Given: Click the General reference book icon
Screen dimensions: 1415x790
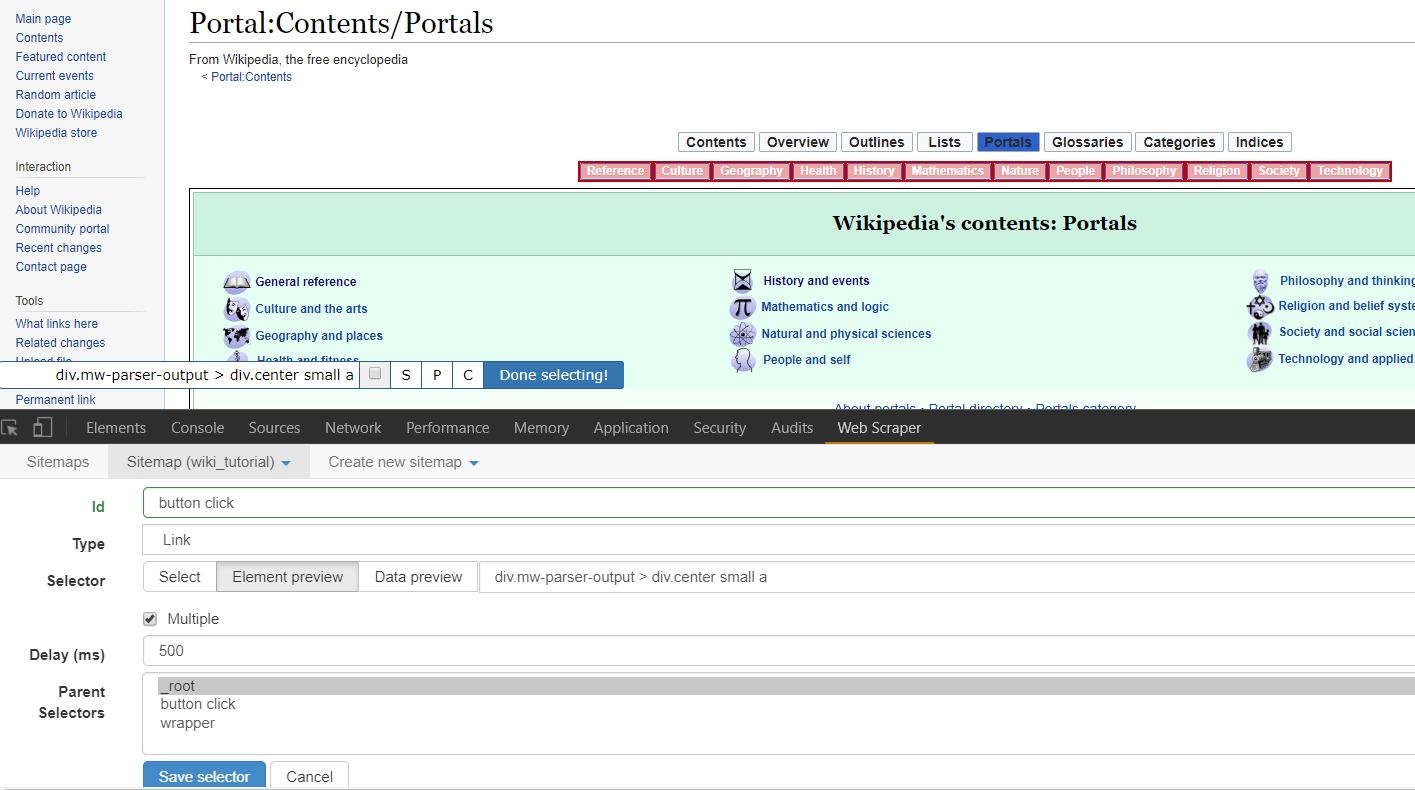Looking at the screenshot, I should coord(237,282).
